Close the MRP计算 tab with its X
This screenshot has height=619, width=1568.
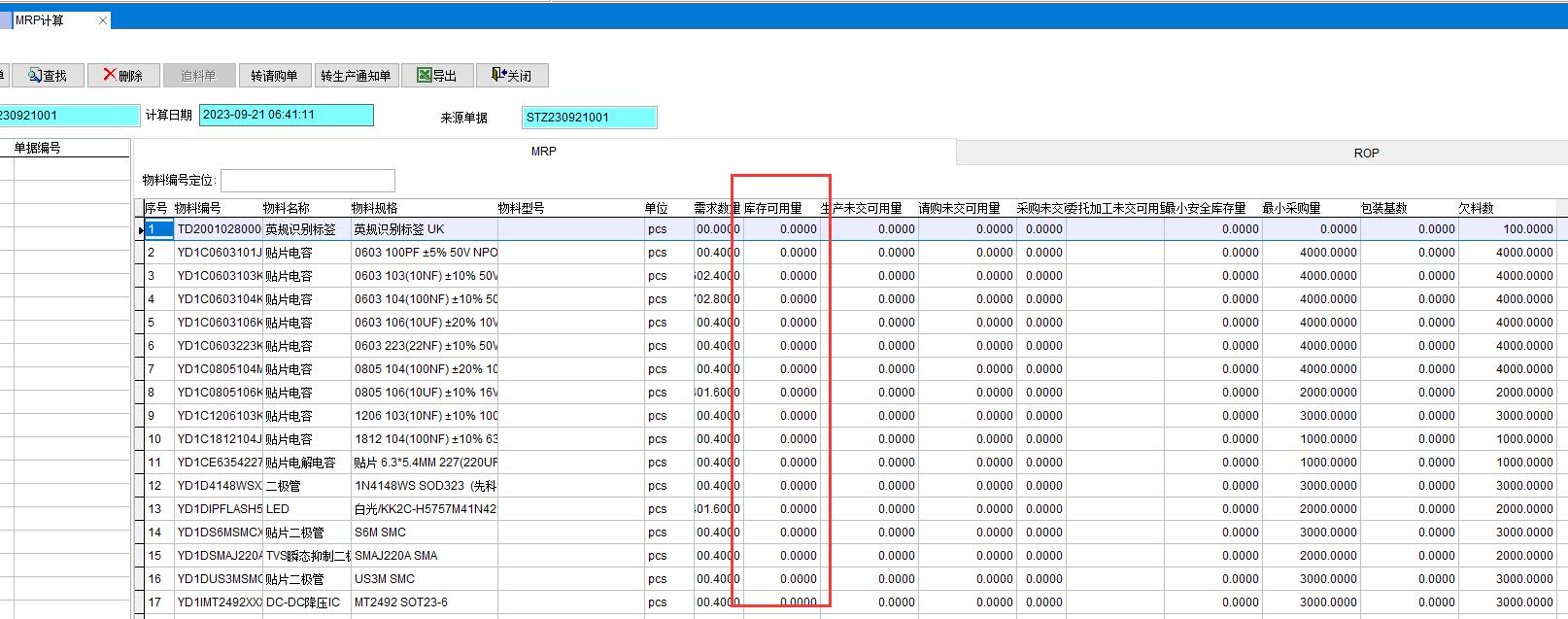[103, 20]
